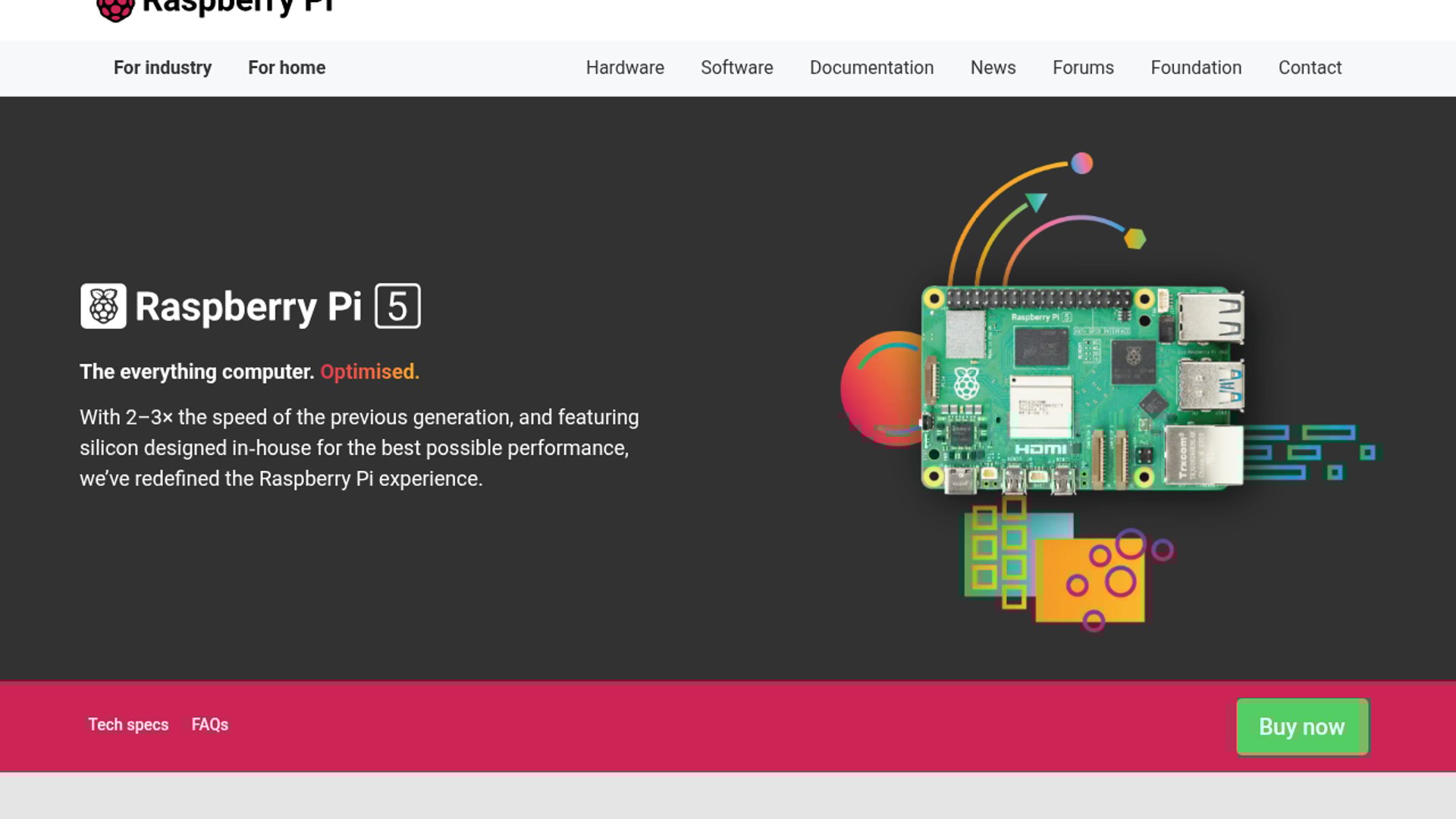Click the Raspberry Pi logo in header
This screenshot has width=1456, height=819.
(115, 8)
